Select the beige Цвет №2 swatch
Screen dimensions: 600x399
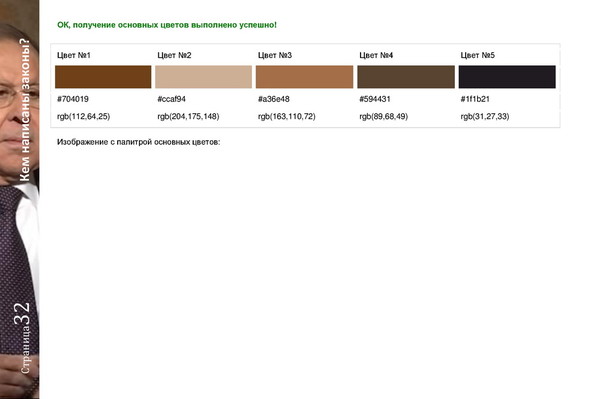coord(204,77)
